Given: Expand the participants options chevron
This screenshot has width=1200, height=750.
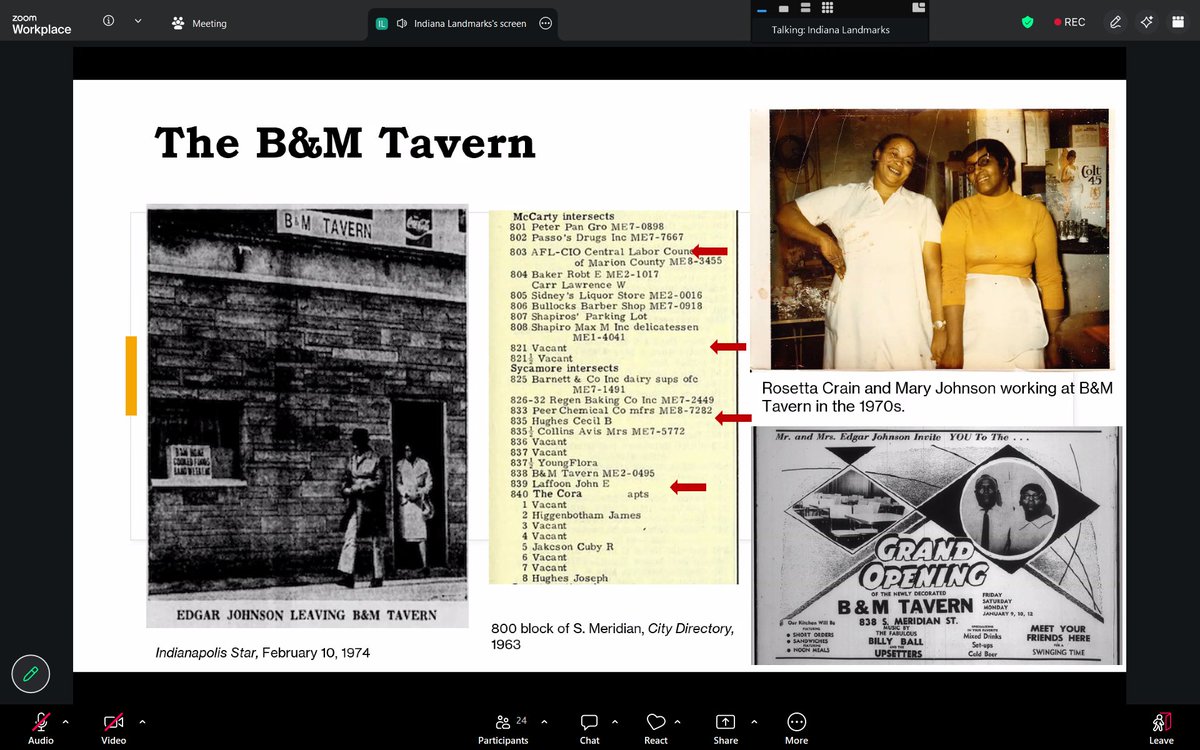Looking at the screenshot, I should (545, 721).
